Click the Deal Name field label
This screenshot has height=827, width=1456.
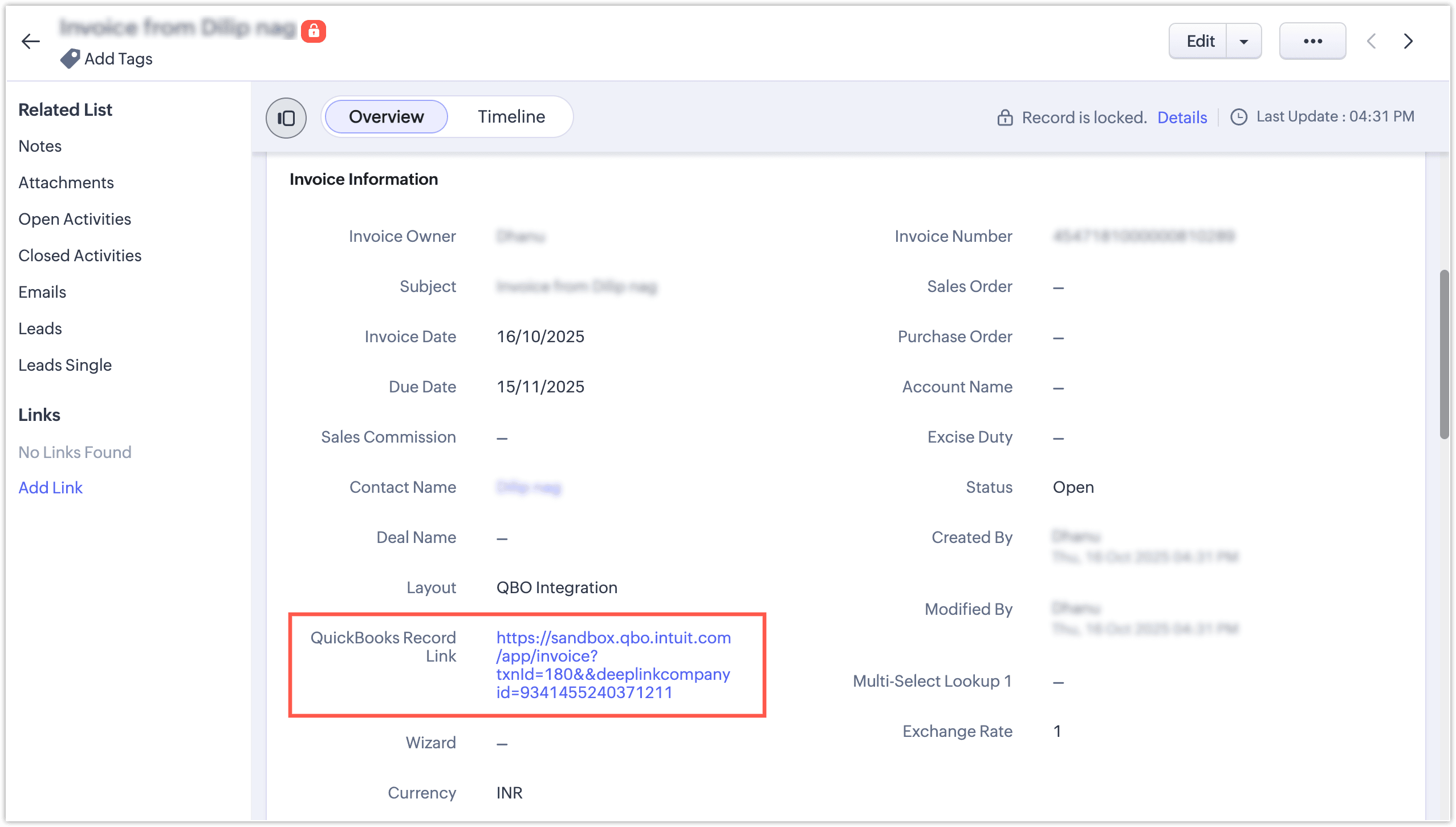click(x=417, y=538)
